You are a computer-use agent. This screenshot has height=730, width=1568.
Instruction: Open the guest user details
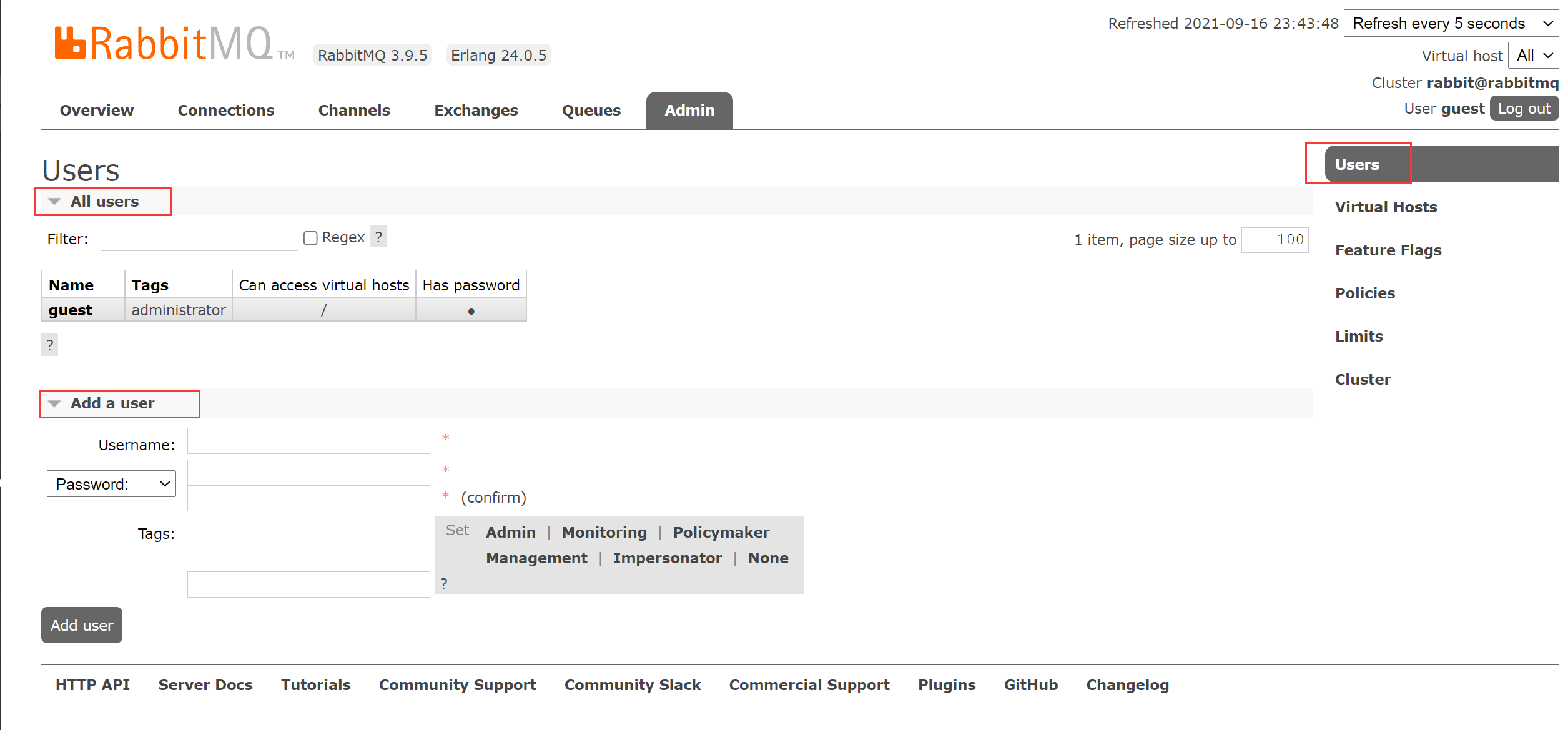71,310
